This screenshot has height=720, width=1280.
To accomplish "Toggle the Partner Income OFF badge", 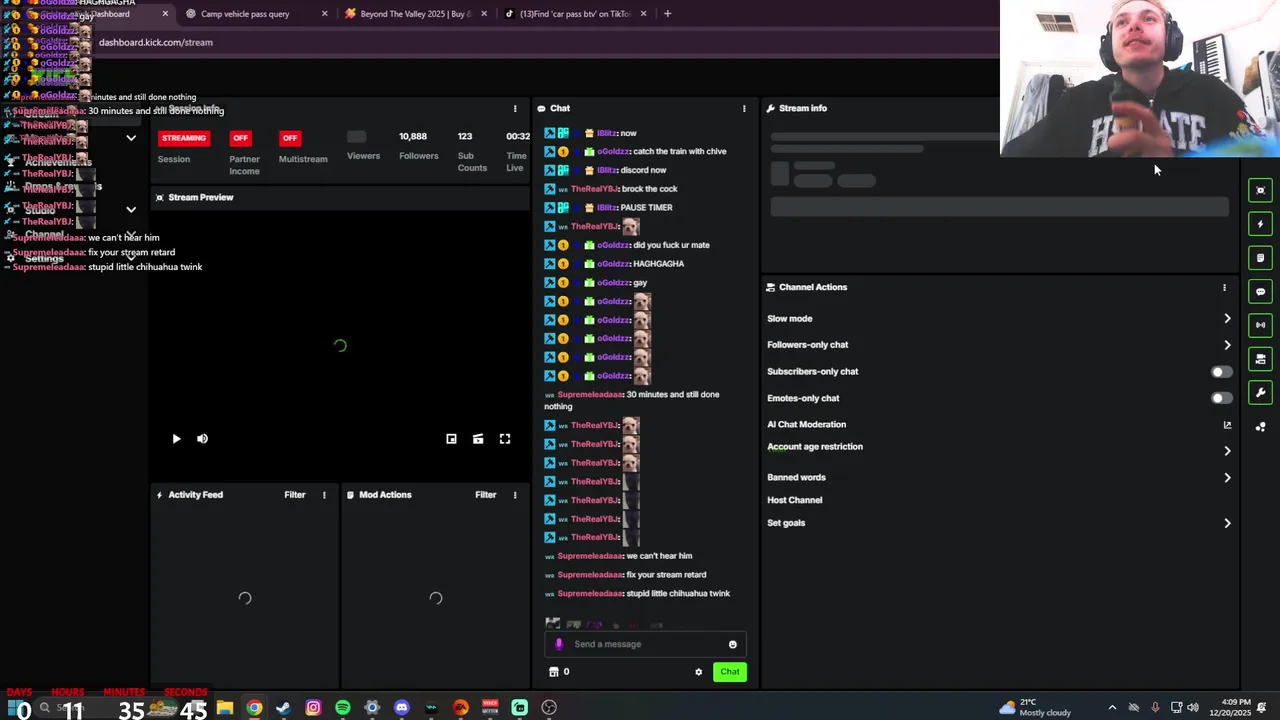I will [x=240, y=138].
